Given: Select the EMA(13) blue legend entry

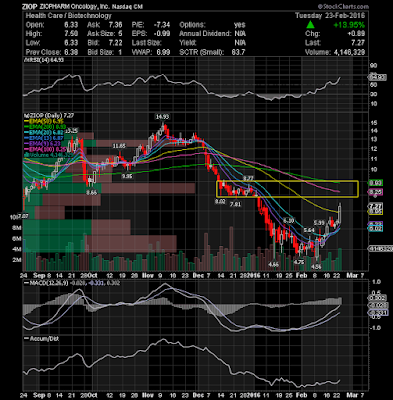Looking at the screenshot, I should coord(43,138).
